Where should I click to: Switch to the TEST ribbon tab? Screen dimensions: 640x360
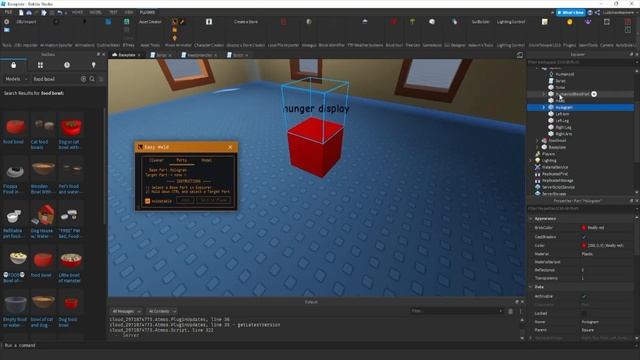[113, 13]
